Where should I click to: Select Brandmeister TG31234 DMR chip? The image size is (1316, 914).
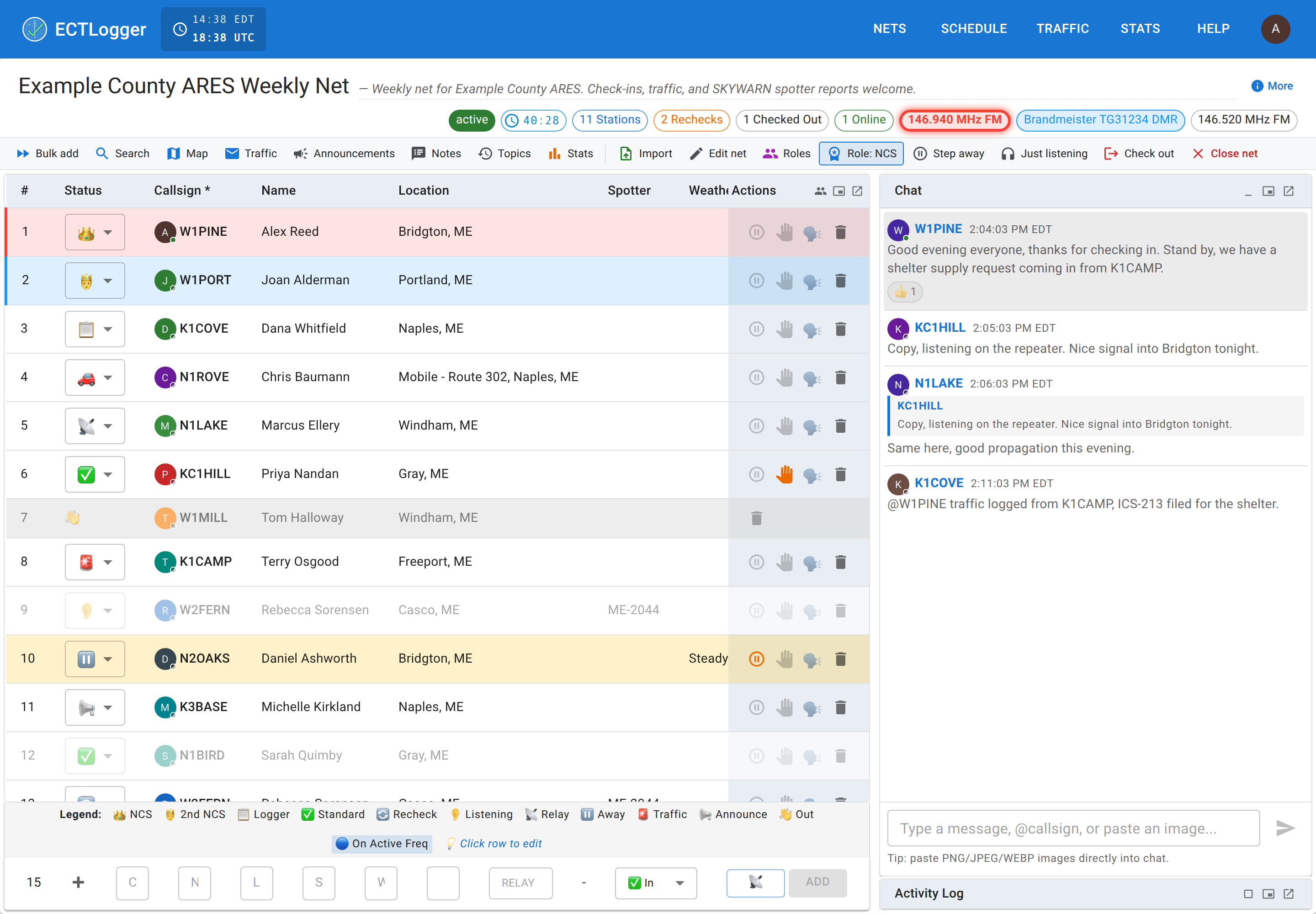point(1100,120)
